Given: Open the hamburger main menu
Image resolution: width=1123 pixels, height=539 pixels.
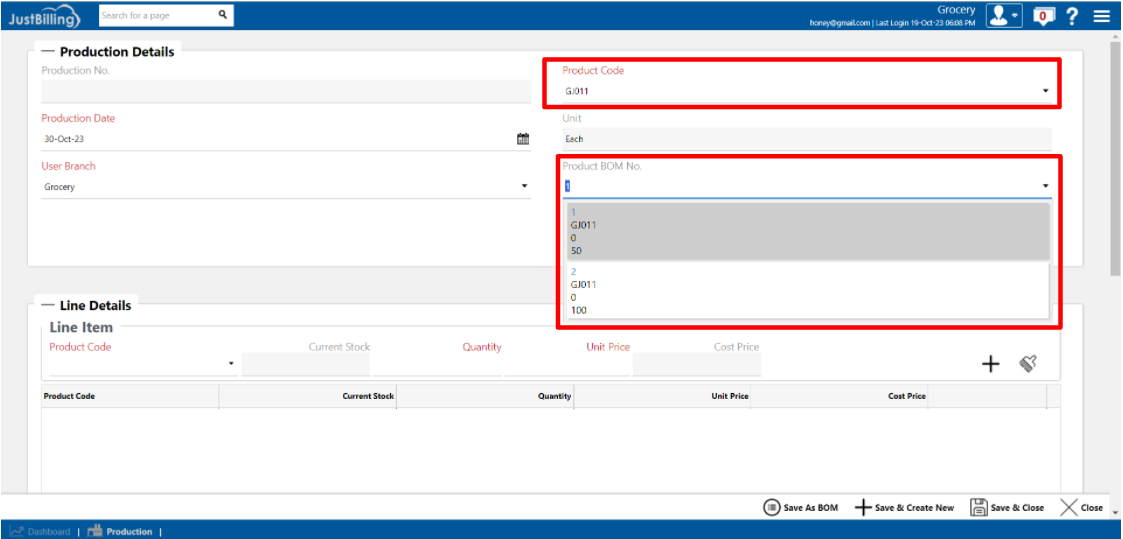Looking at the screenshot, I should tap(1101, 16).
